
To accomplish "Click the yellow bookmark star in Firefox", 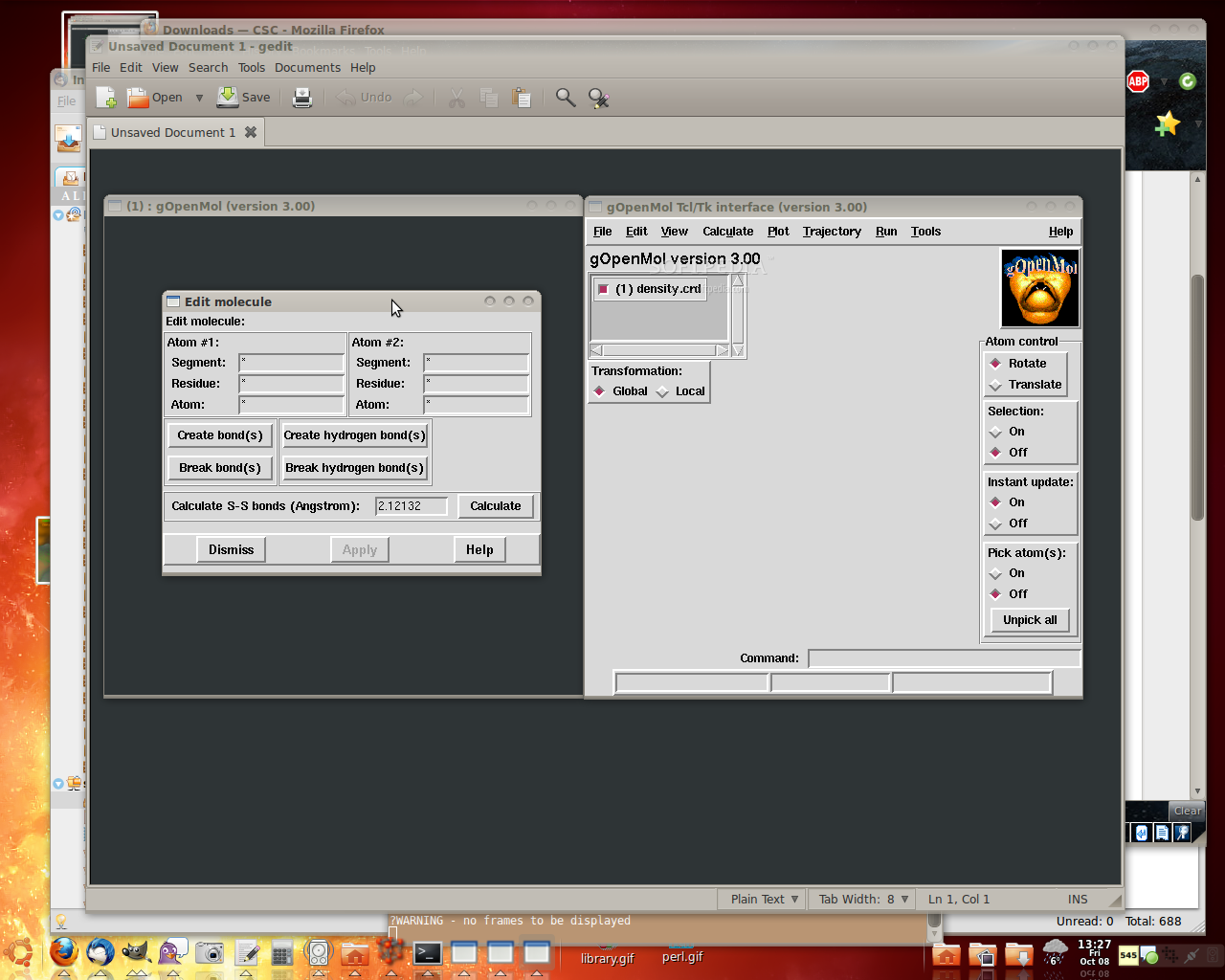I will (x=1168, y=123).
